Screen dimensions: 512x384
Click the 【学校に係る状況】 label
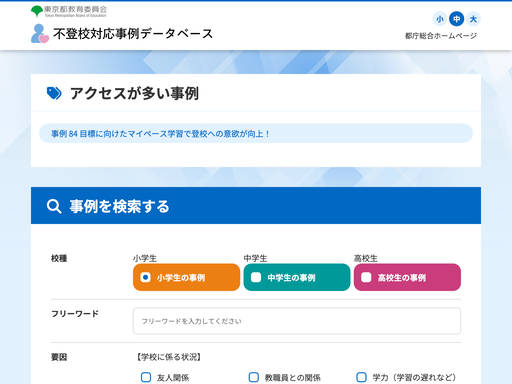pyautogui.click(x=169, y=357)
